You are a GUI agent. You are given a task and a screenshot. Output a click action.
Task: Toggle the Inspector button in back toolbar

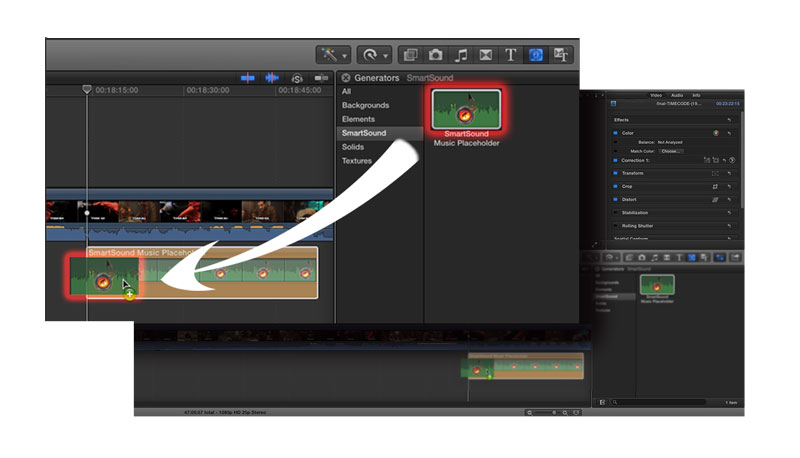(x=720, y=258)
